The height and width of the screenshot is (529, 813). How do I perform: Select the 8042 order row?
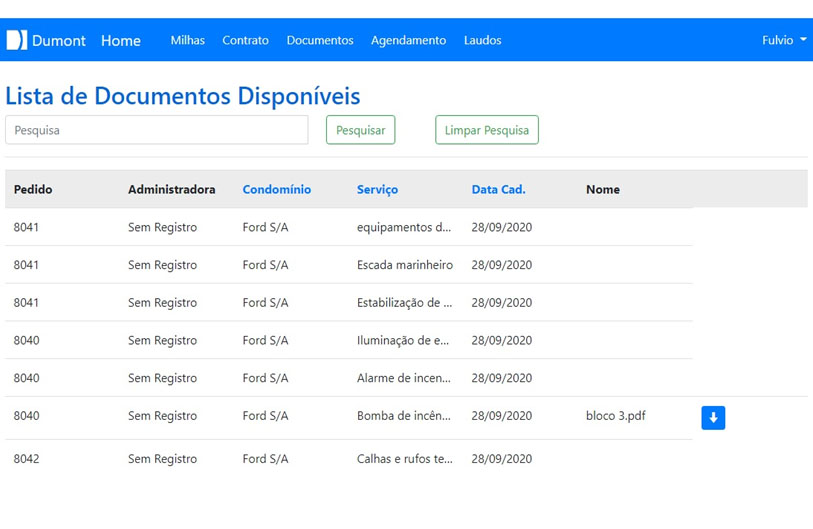[x=27, y=459]
